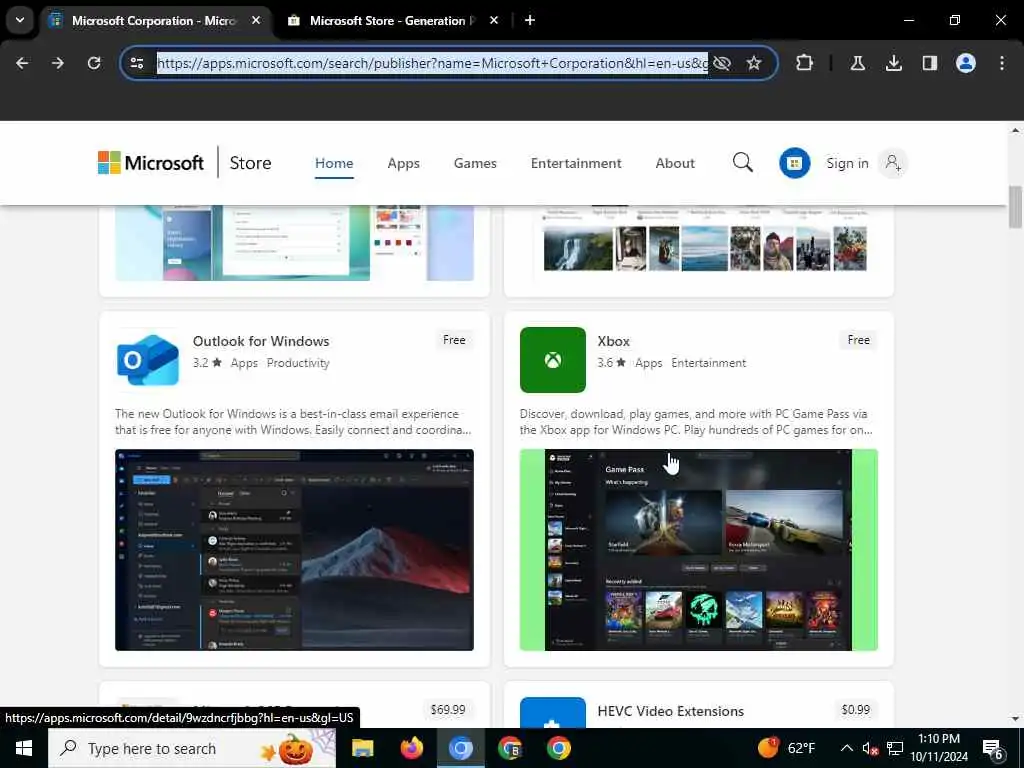Open the Xbox Game Pass screenshot thumbnail
1024x768 pixels.
click(698, 549)
